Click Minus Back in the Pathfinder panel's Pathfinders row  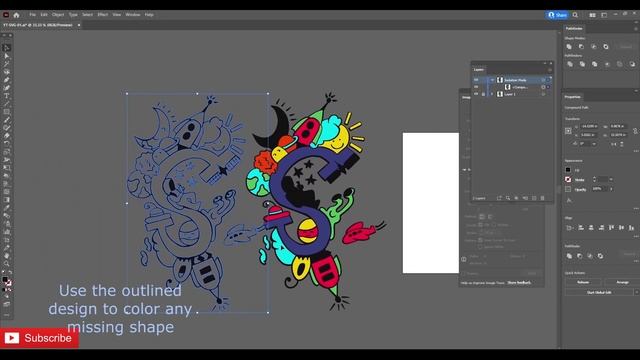(632, 64)
